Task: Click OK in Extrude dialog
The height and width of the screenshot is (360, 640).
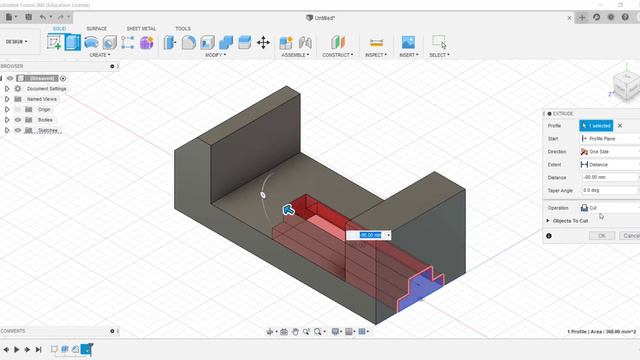Action: click(602, 236)
